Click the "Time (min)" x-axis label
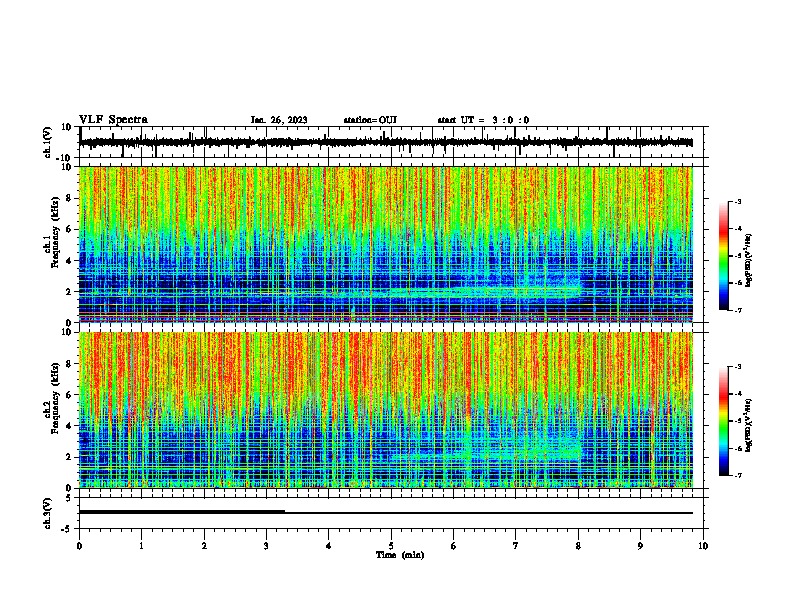The height and width of the screenshot is (612, 792). click(x=400, y=555)
